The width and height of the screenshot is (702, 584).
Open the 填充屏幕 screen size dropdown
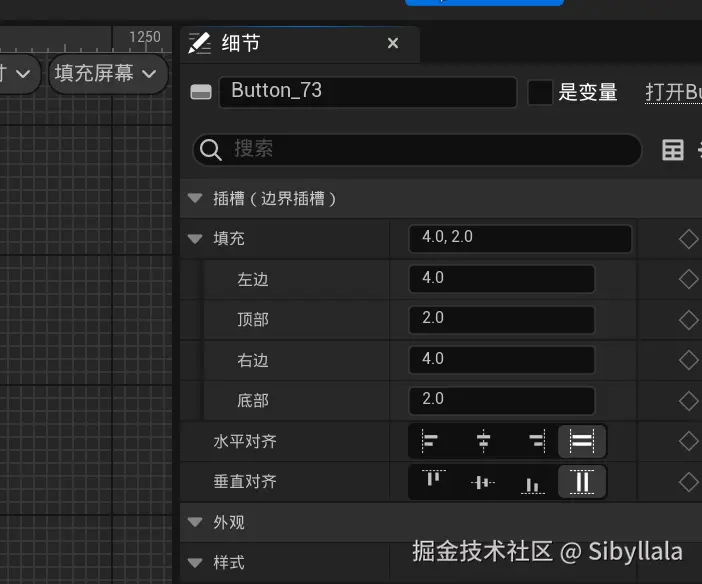[108, 73]
